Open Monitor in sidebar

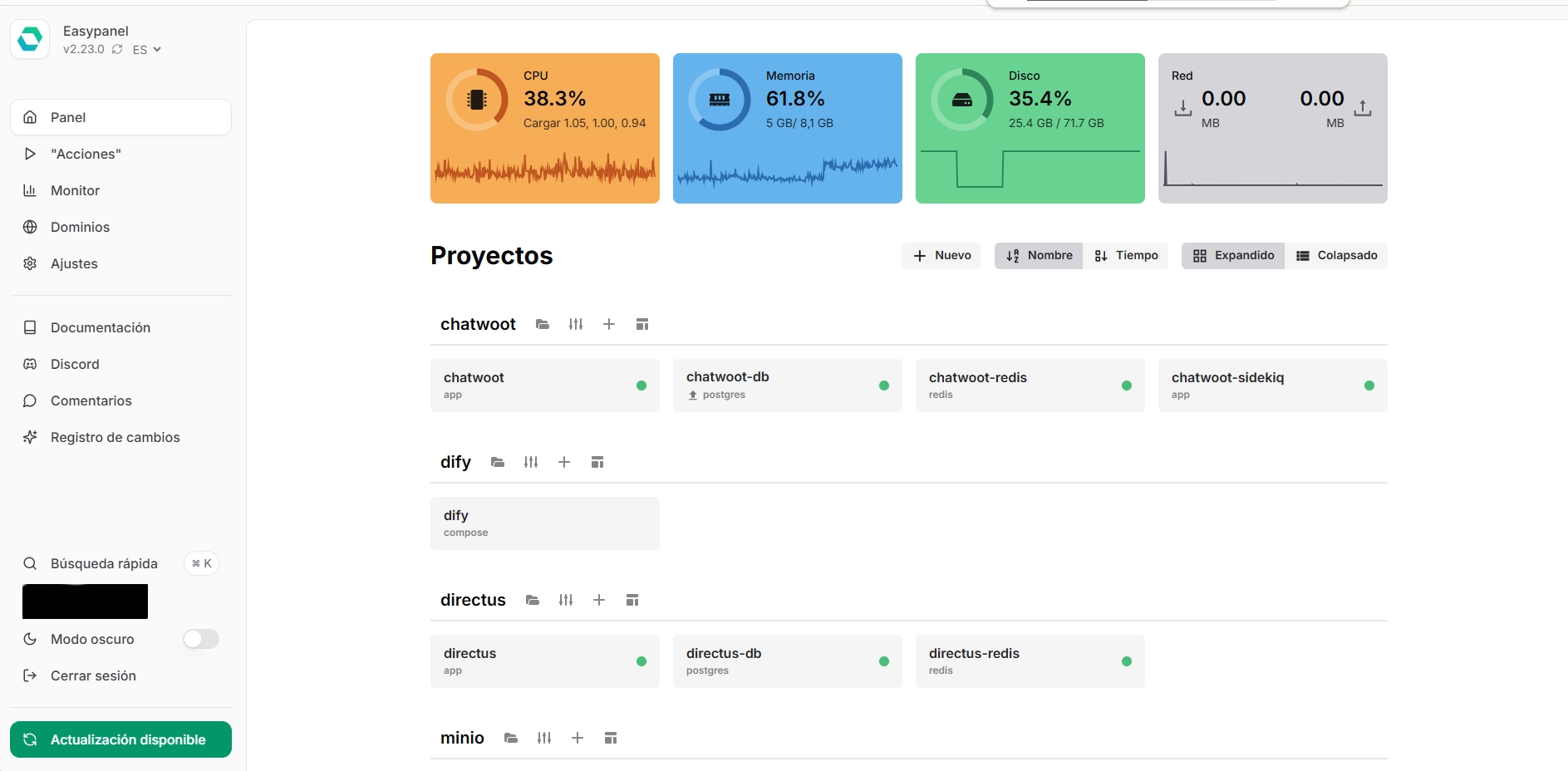coord(120,190)
